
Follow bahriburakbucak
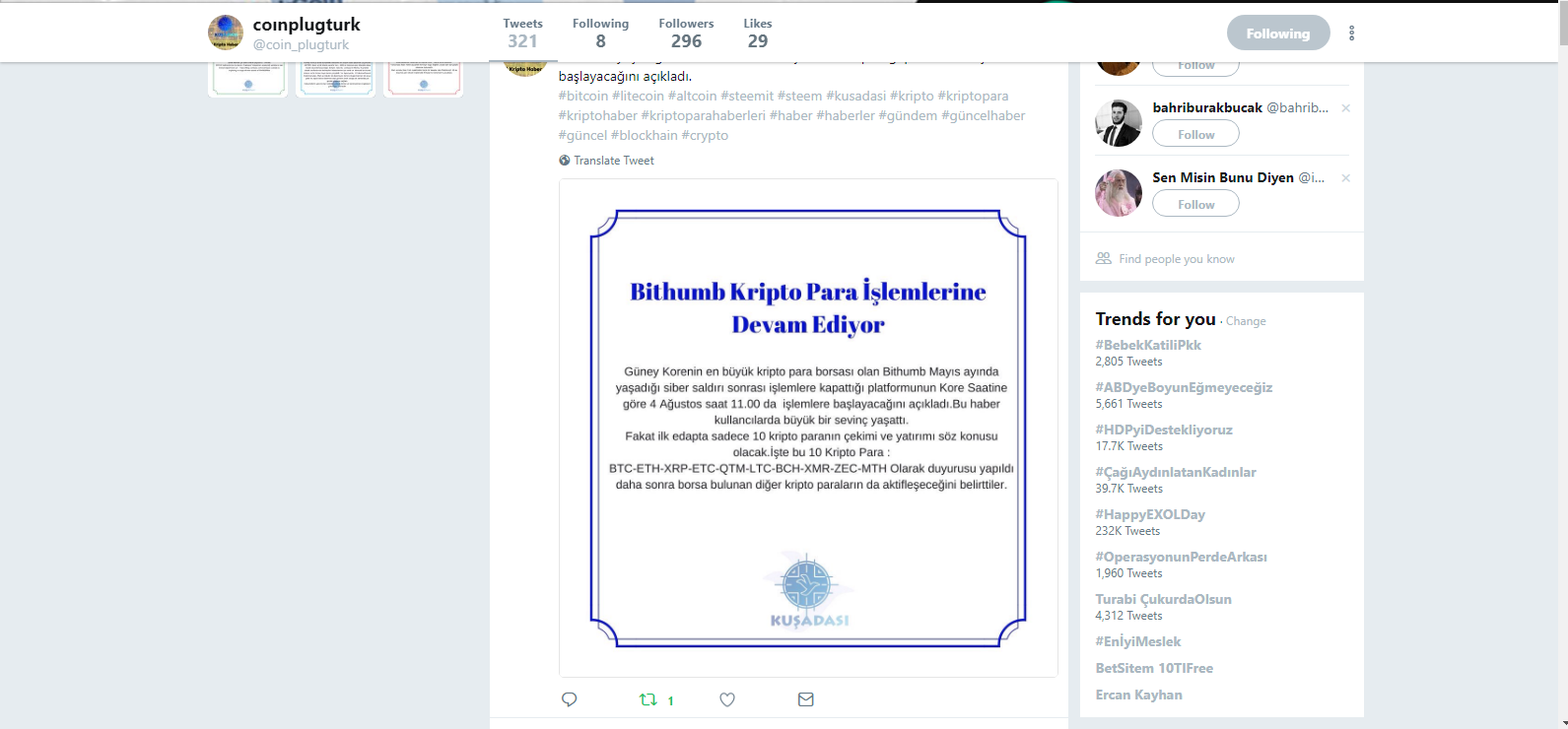[1195, 134]
